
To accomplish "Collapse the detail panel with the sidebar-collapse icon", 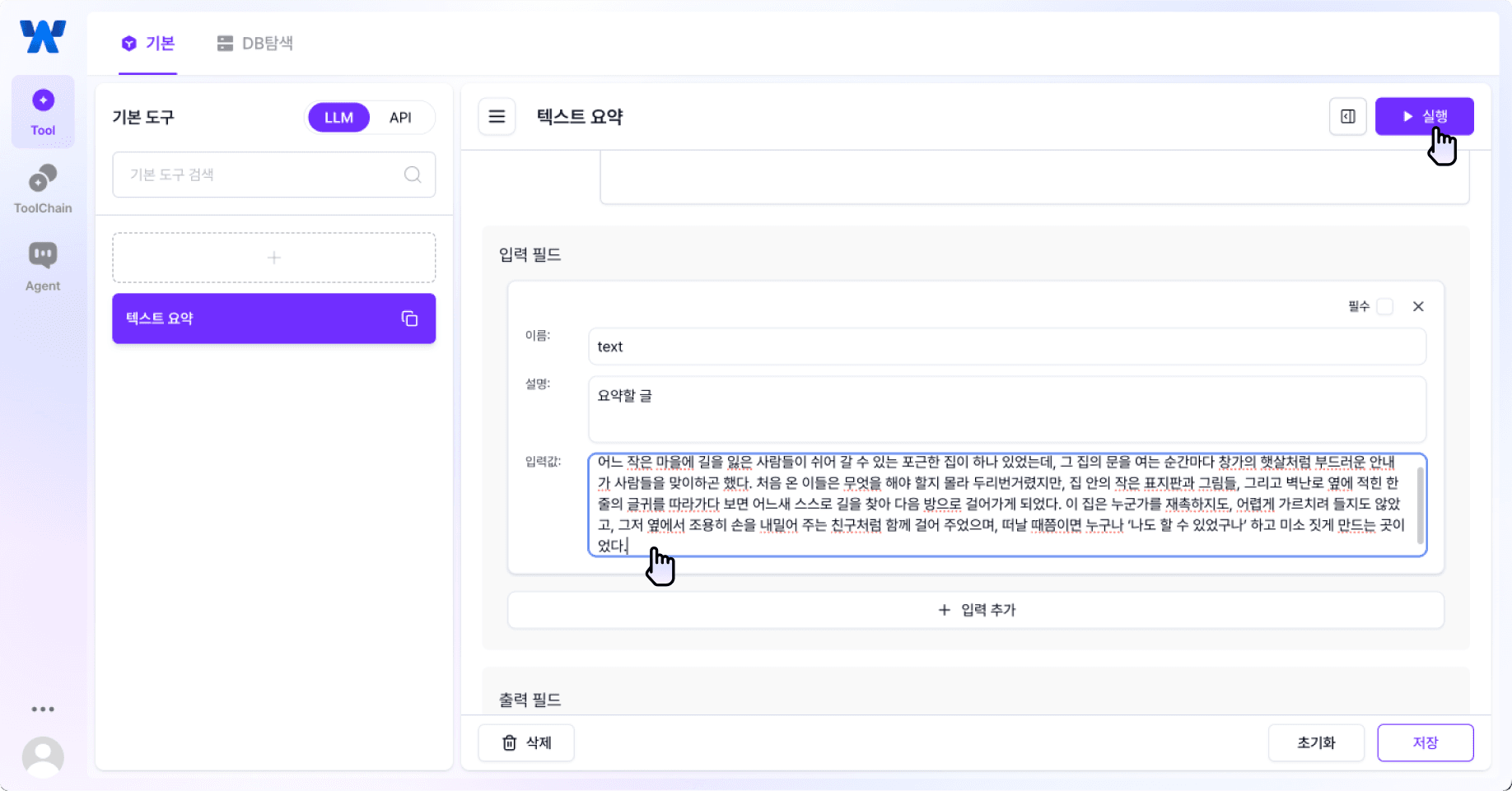I will tap(1347, 116).
